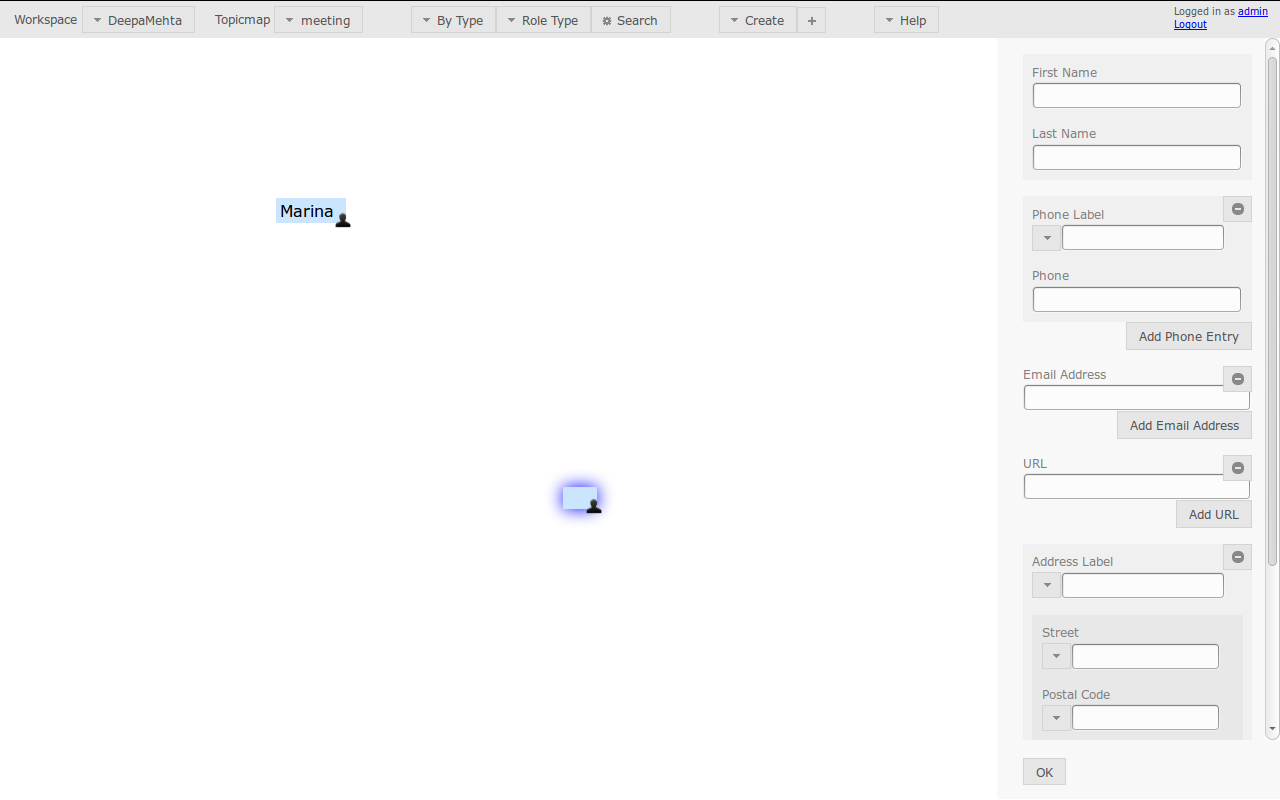Screen dimensions: 1280x800
Task: Focus the Address Label text field
Action: pos(1143,585)
